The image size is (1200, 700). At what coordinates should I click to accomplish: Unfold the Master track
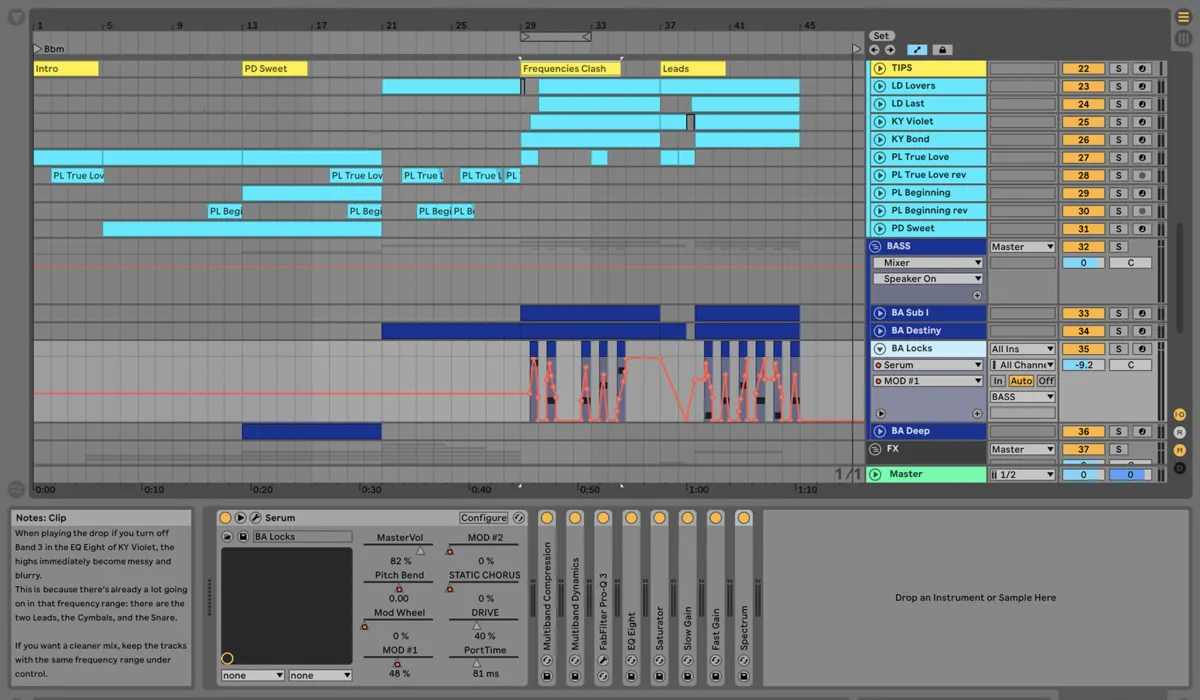[x=876, y=474]
